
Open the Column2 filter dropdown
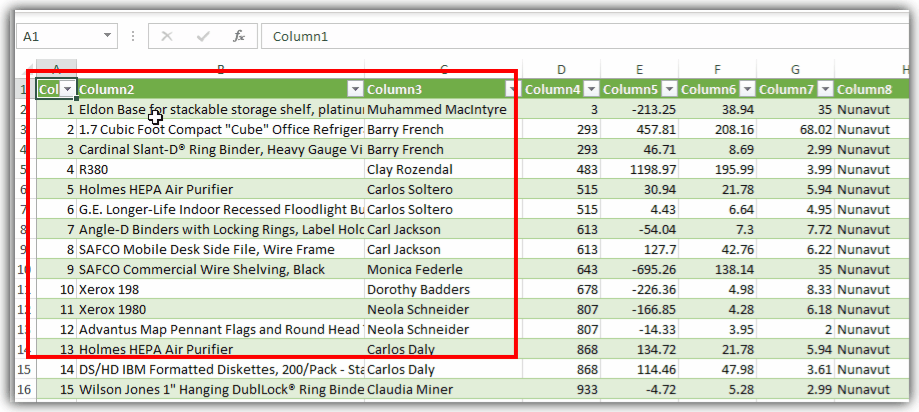coord(356,89)
